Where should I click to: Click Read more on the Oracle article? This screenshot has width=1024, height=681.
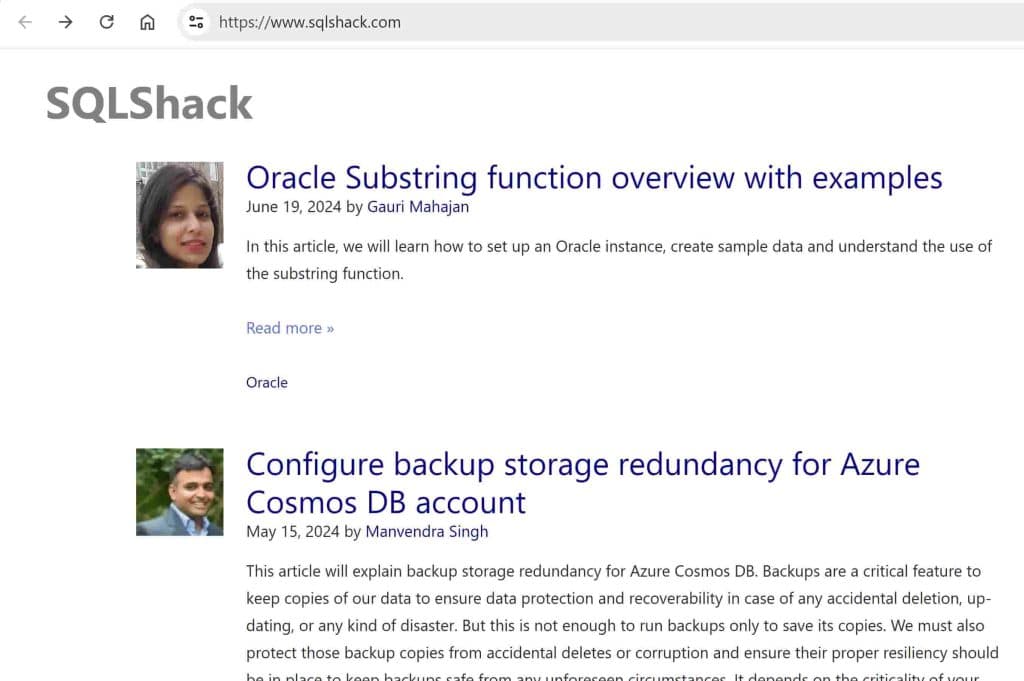(x=290, y=328)
